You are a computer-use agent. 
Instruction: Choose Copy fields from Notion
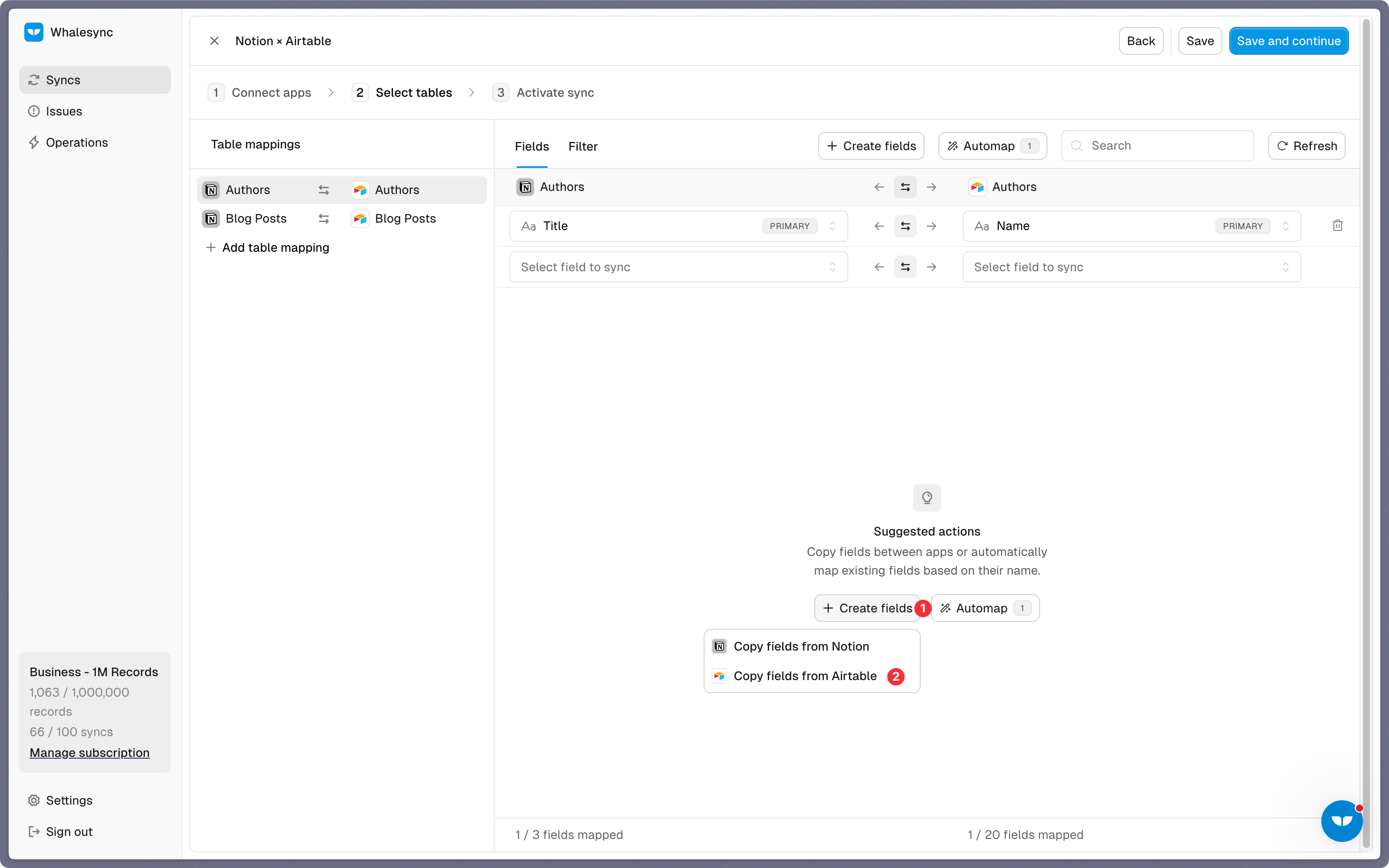812,646
